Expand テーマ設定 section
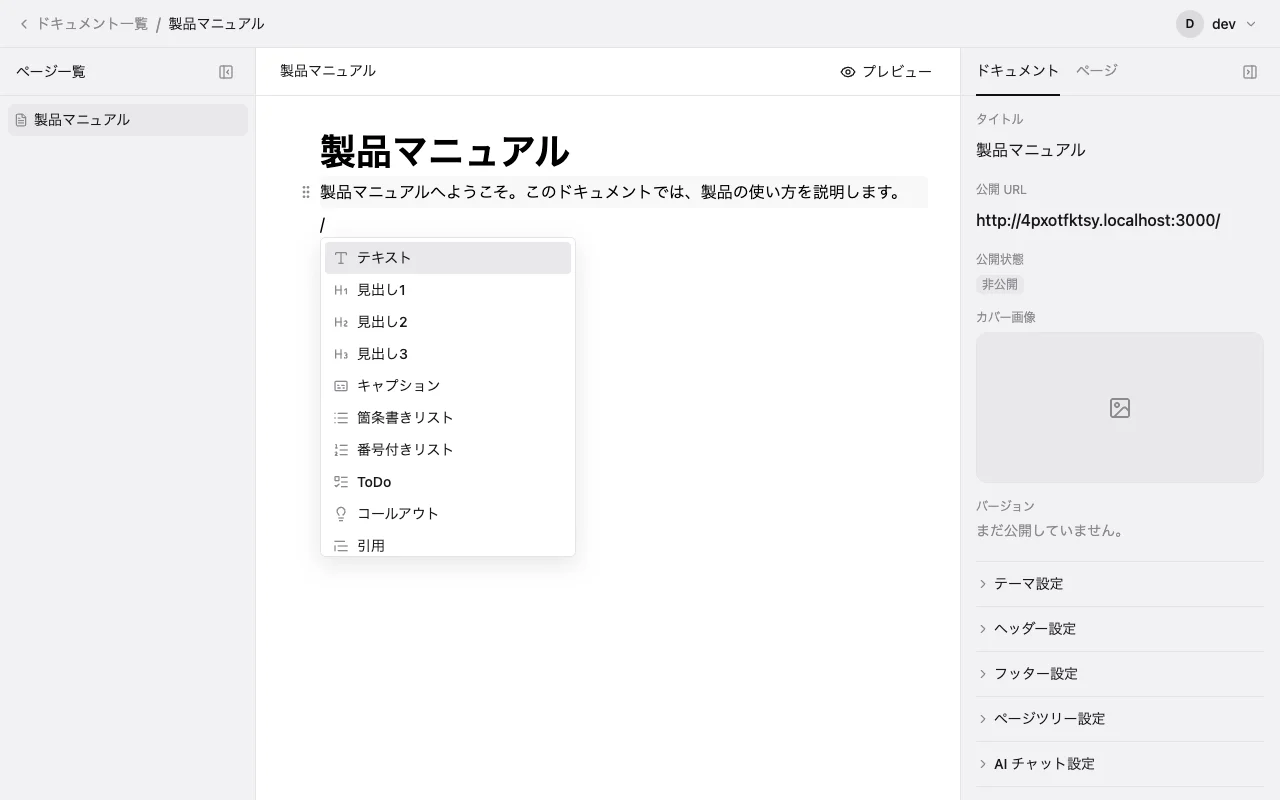The height and width of the screenshot is (800, 1280). [x=1120, y=584]
